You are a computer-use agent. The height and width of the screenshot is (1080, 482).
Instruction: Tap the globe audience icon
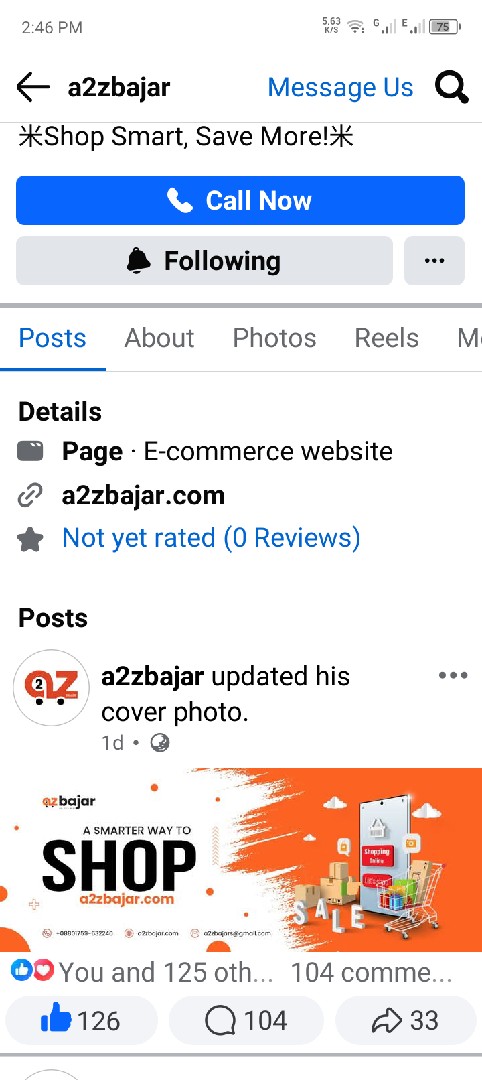click(x=160, y=743)
